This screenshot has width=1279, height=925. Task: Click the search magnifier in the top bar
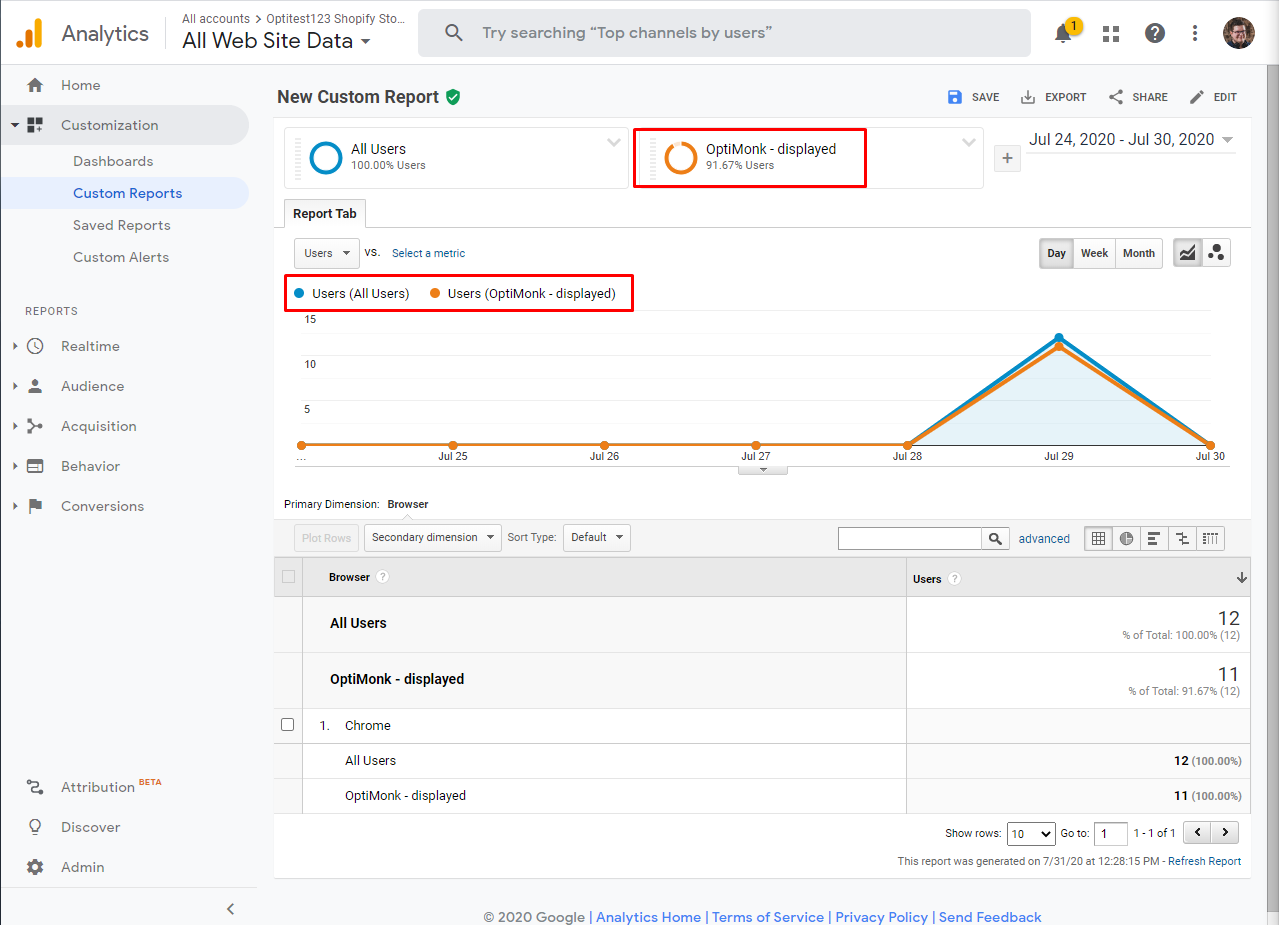point(454,33)
